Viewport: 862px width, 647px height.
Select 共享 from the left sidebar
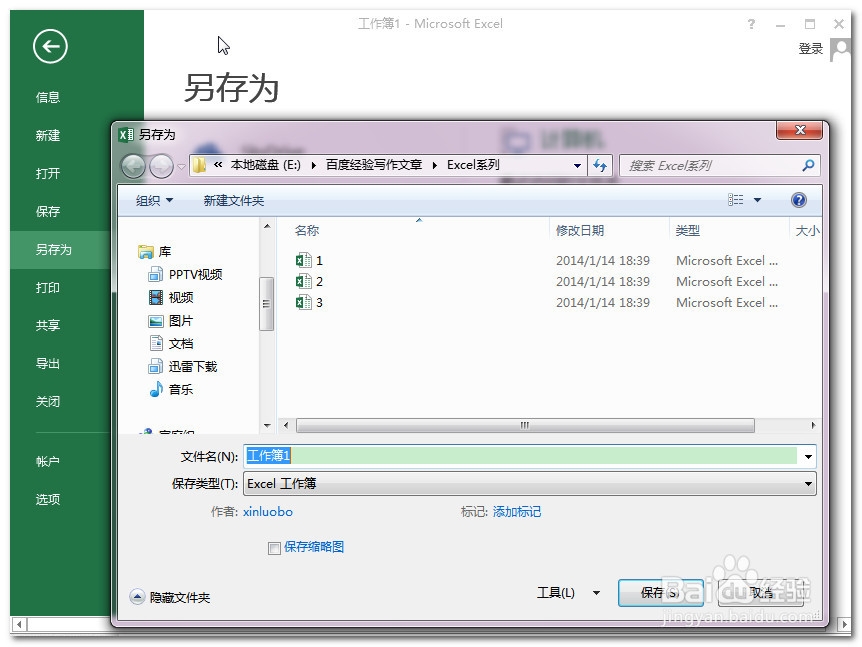(x=48, y=324)
